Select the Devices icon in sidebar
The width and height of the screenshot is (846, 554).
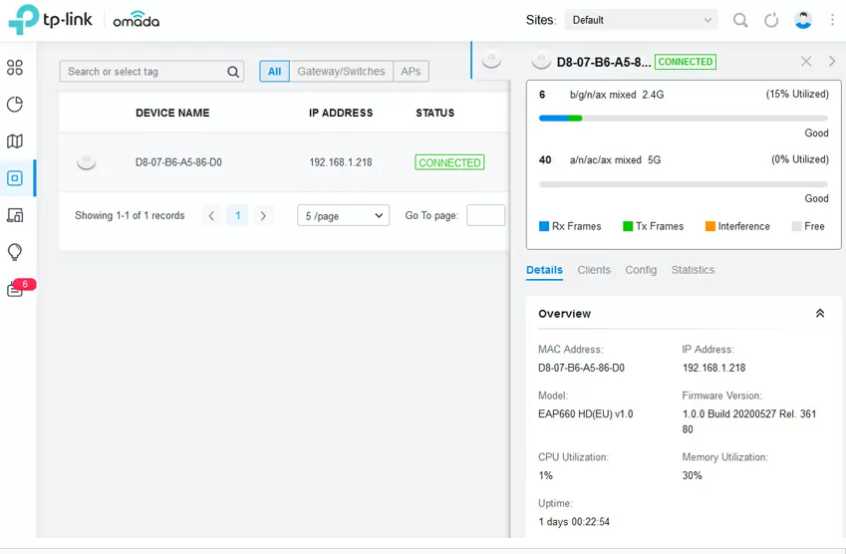point(15,178)
